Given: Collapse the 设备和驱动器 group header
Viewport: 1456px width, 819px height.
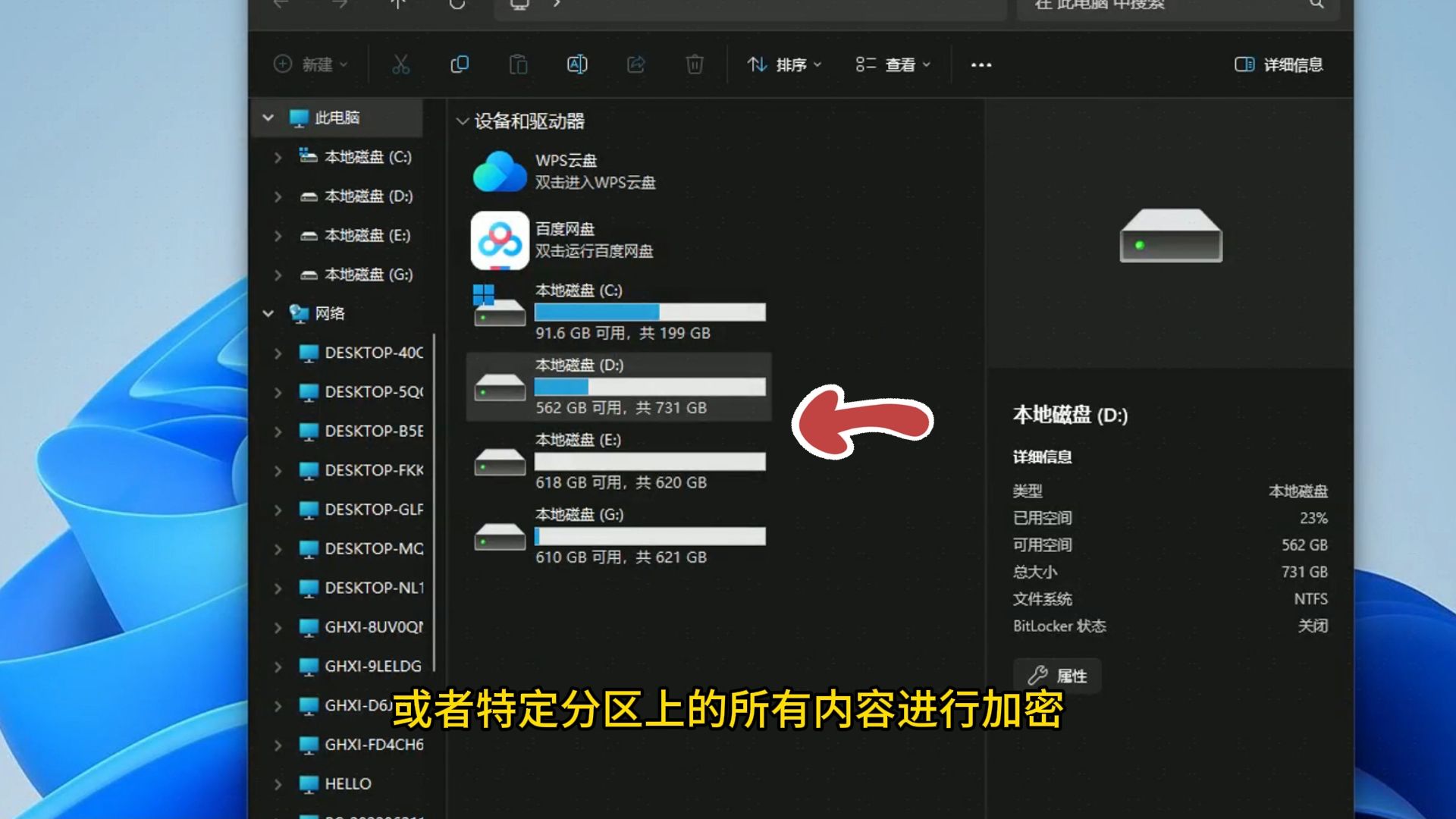Looking at the screenshot, I should 462,121.
